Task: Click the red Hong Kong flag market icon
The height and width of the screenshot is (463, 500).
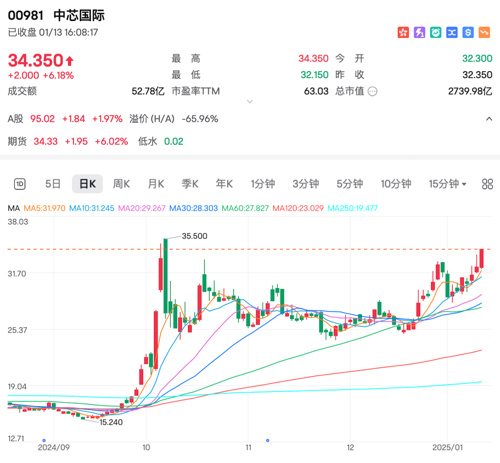Action: click(x=403, y=32)
